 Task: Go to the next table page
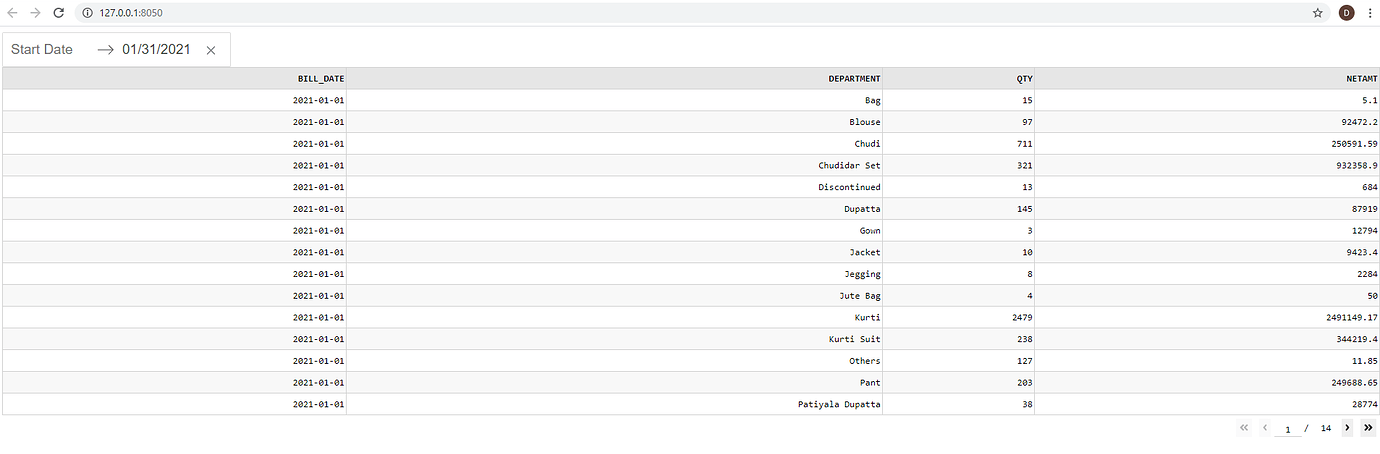tap(1347, 428)
